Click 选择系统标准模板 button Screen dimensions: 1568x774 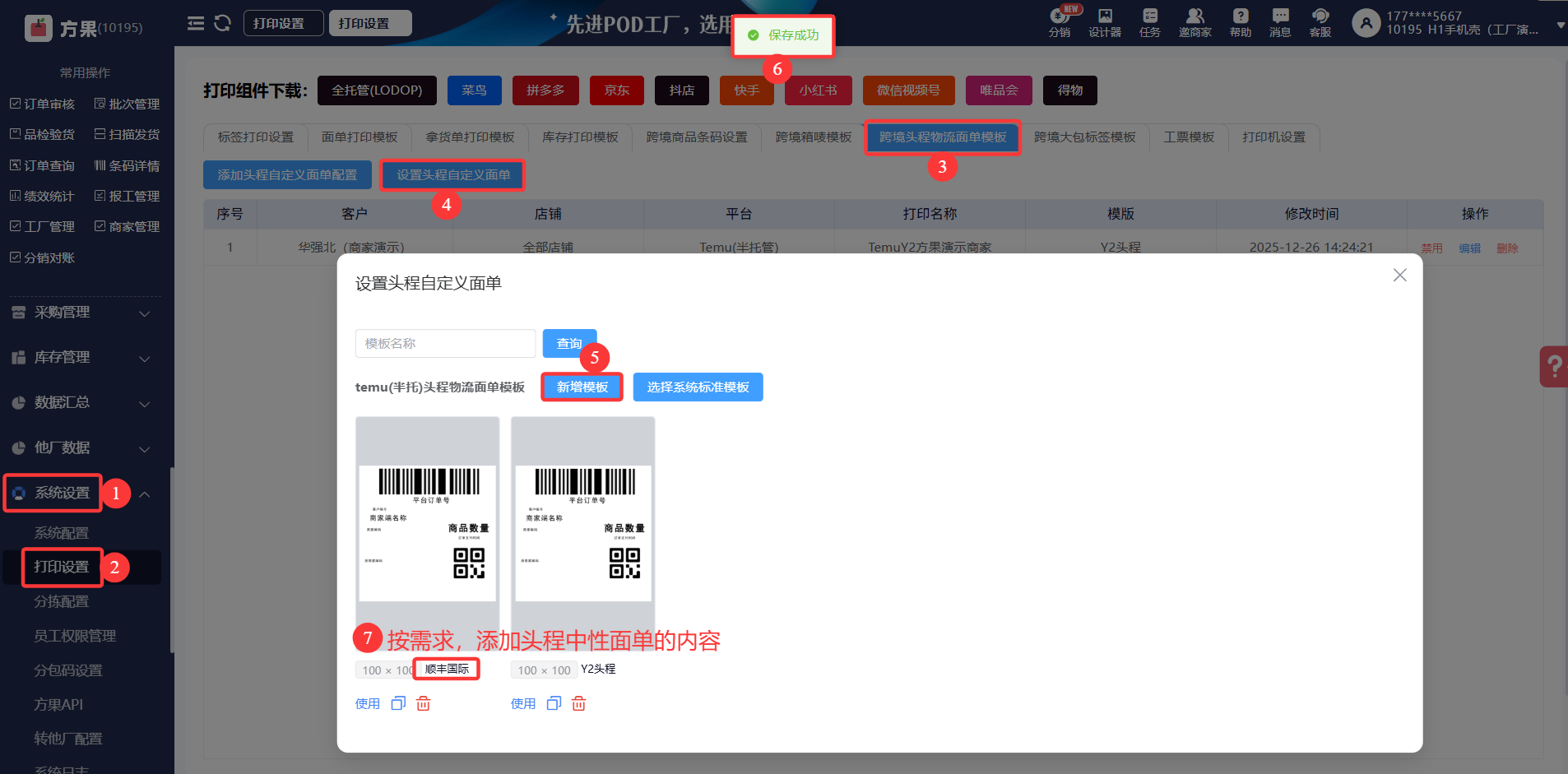coord(698,387)
